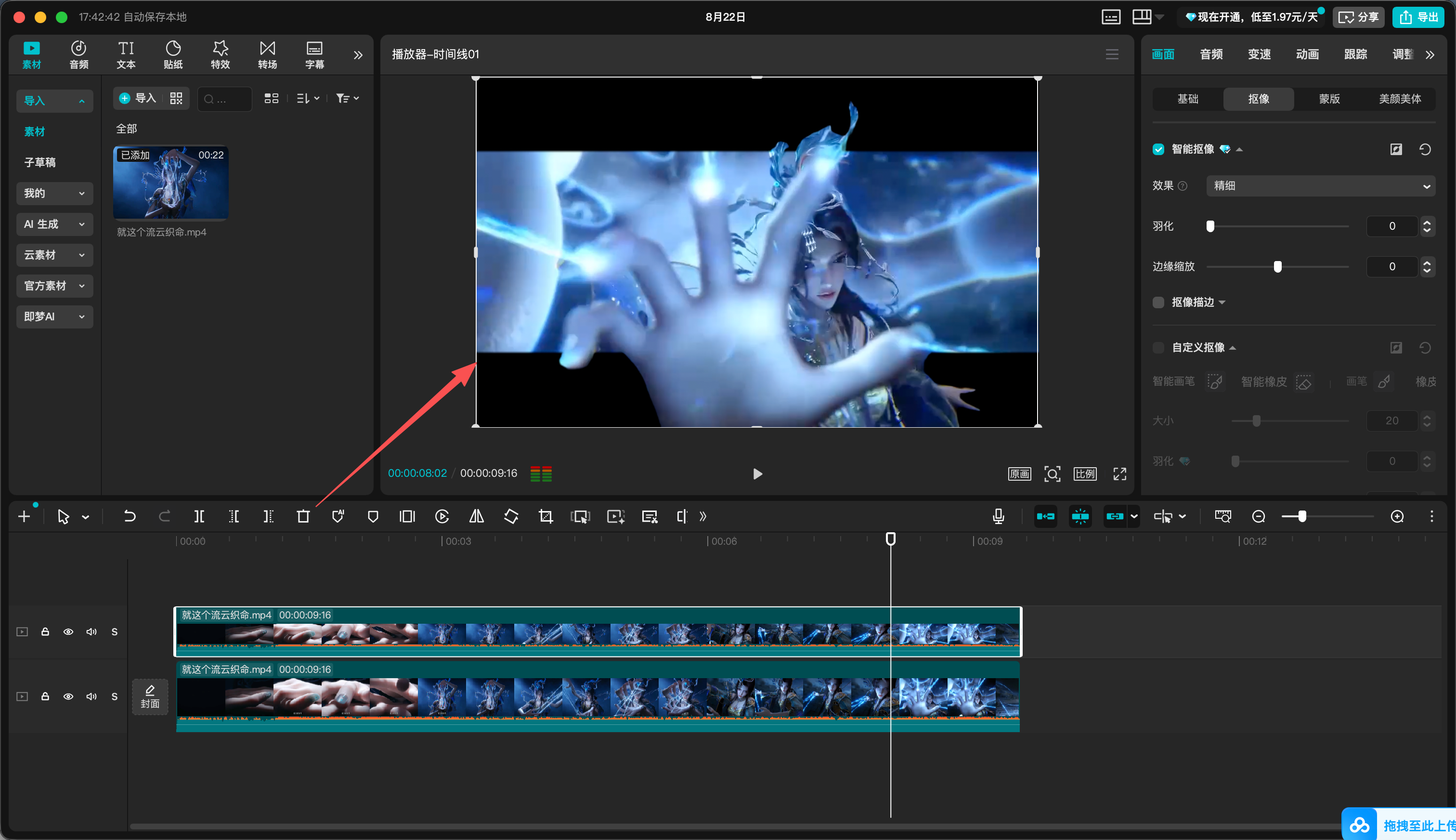The image size is (1456, 840).
Task: Lock the top video track
Action: tap(45, 632)
